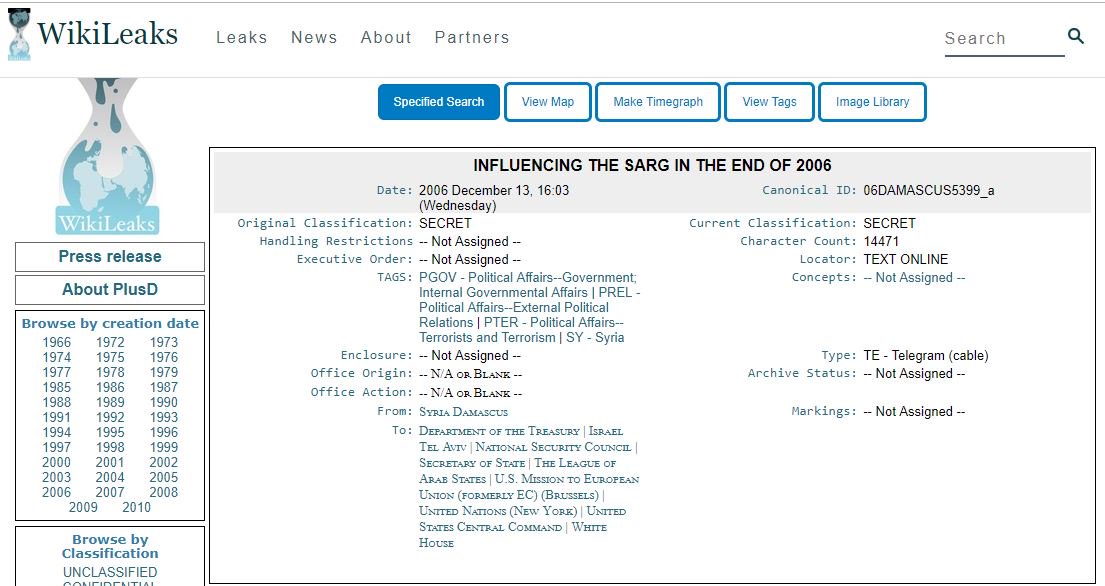Click United Nations (New York) recipient
Image resolution: width=1105 pixels, height=586 pixels.
tap(498, 511)
